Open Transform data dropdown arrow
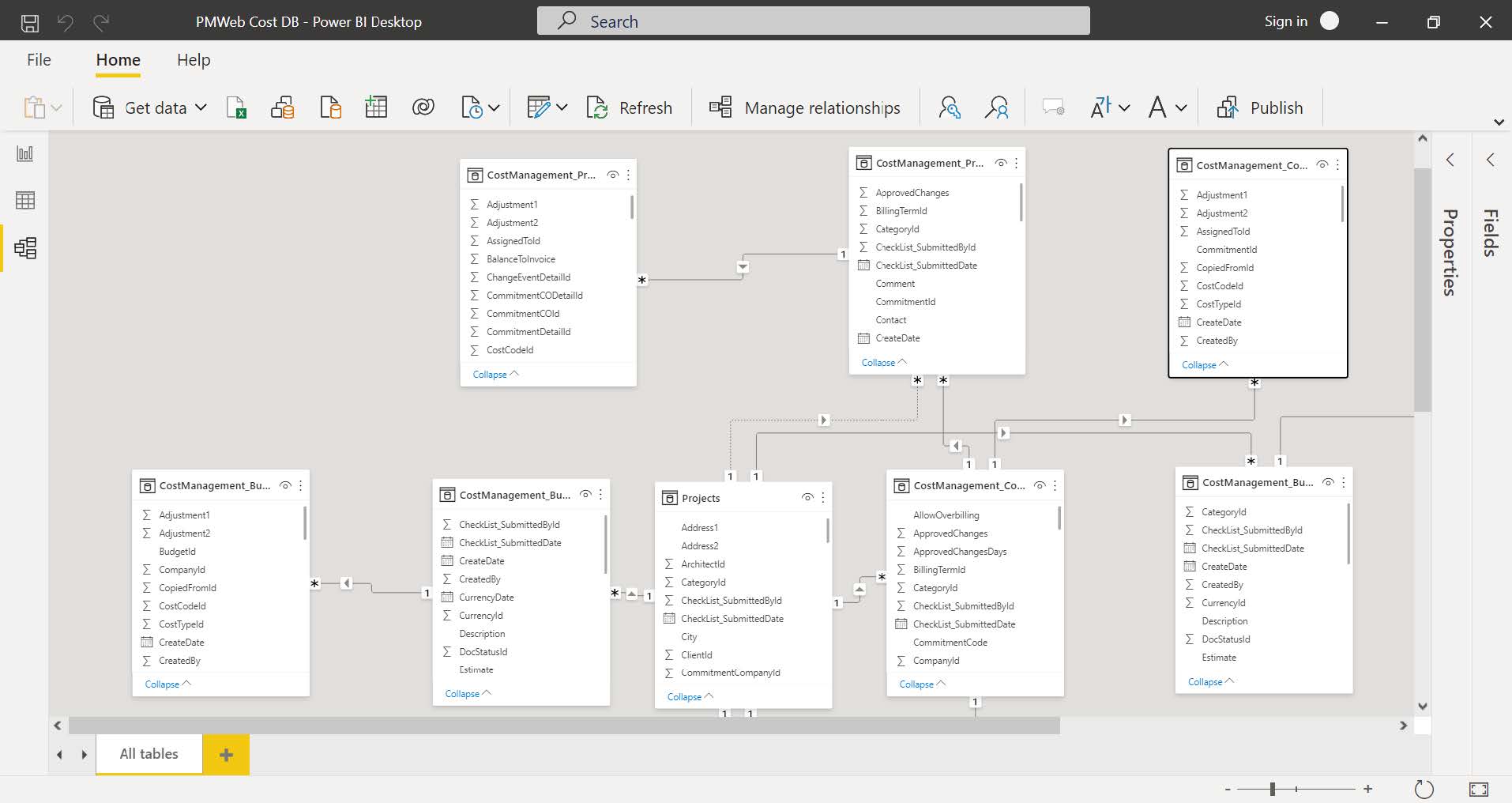 562,107
